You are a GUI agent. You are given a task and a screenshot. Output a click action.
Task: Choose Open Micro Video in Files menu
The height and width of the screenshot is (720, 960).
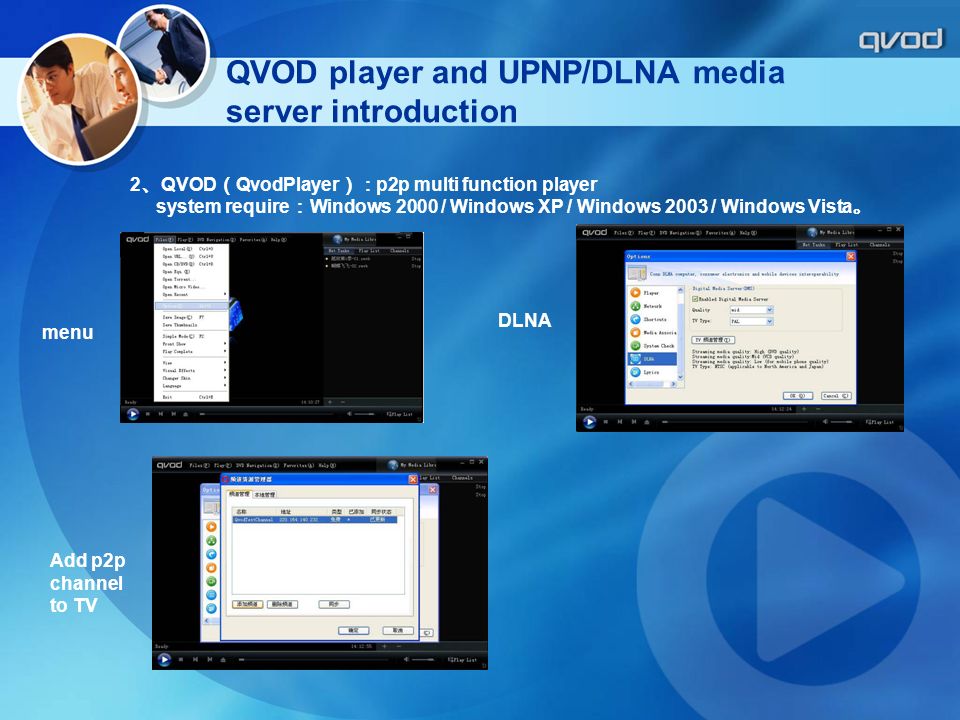pyautogui.click(x=192, y=287)
